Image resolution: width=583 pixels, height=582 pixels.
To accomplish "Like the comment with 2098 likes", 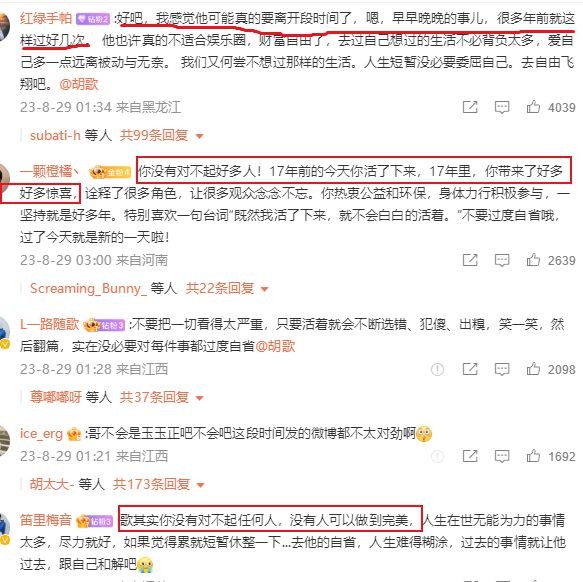I will point(533,369).
